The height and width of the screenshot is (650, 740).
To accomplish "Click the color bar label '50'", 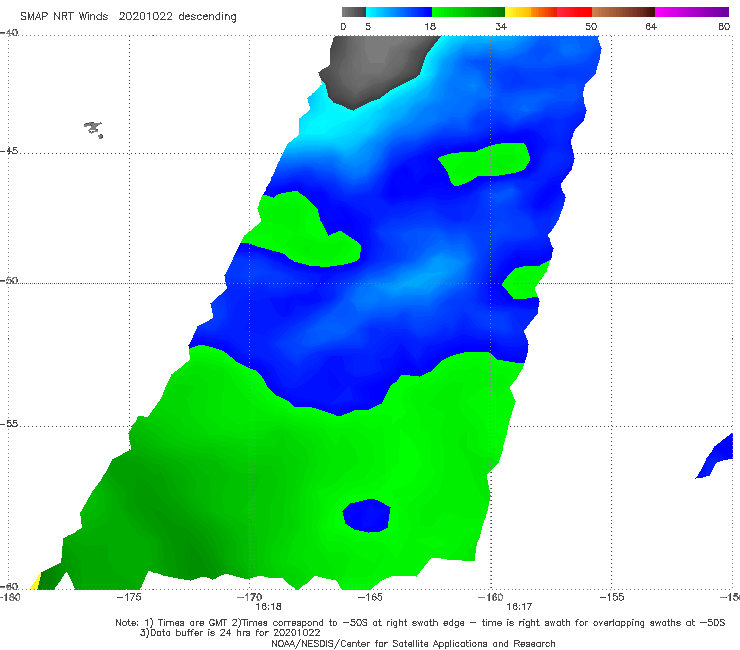I will coord(591,27).
